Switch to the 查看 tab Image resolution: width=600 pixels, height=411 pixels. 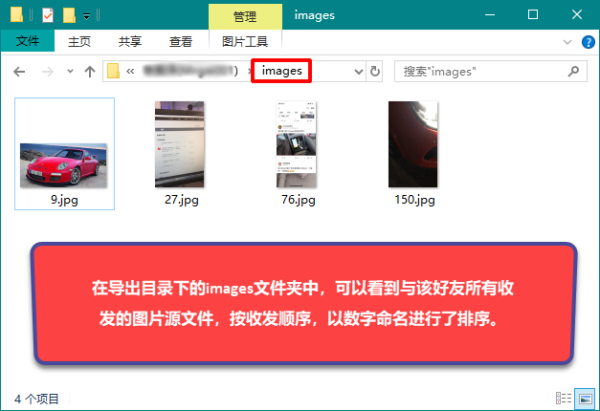coord(180,41)
